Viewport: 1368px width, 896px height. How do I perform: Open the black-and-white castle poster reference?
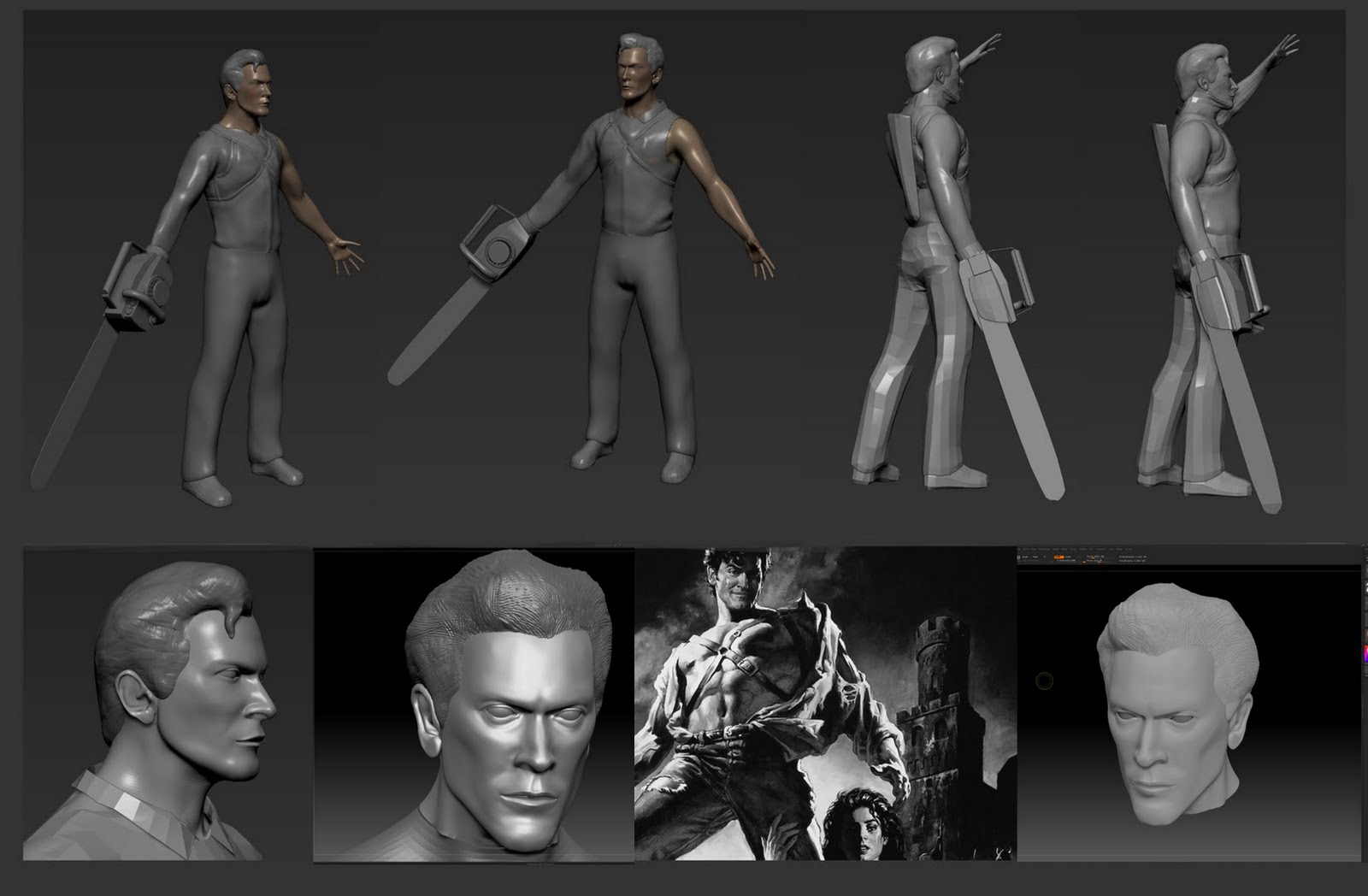tap(825, 704)
